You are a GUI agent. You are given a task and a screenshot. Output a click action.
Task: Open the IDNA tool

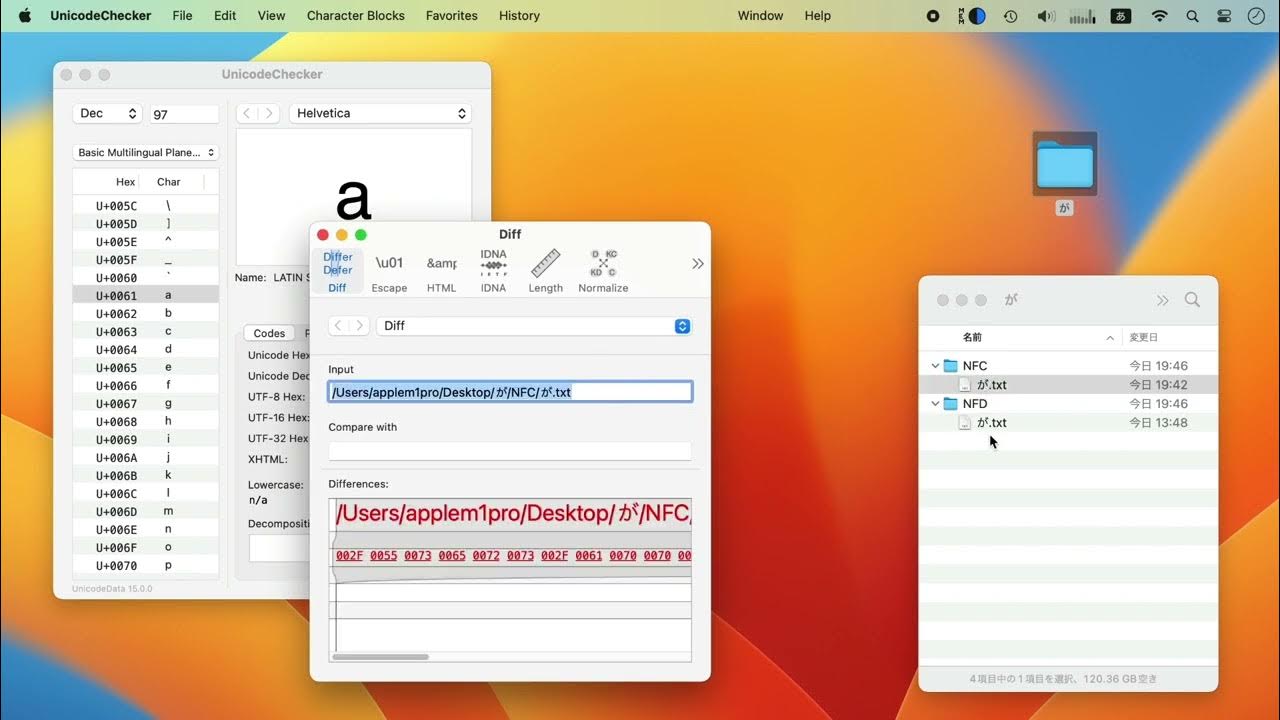(493, 270)
